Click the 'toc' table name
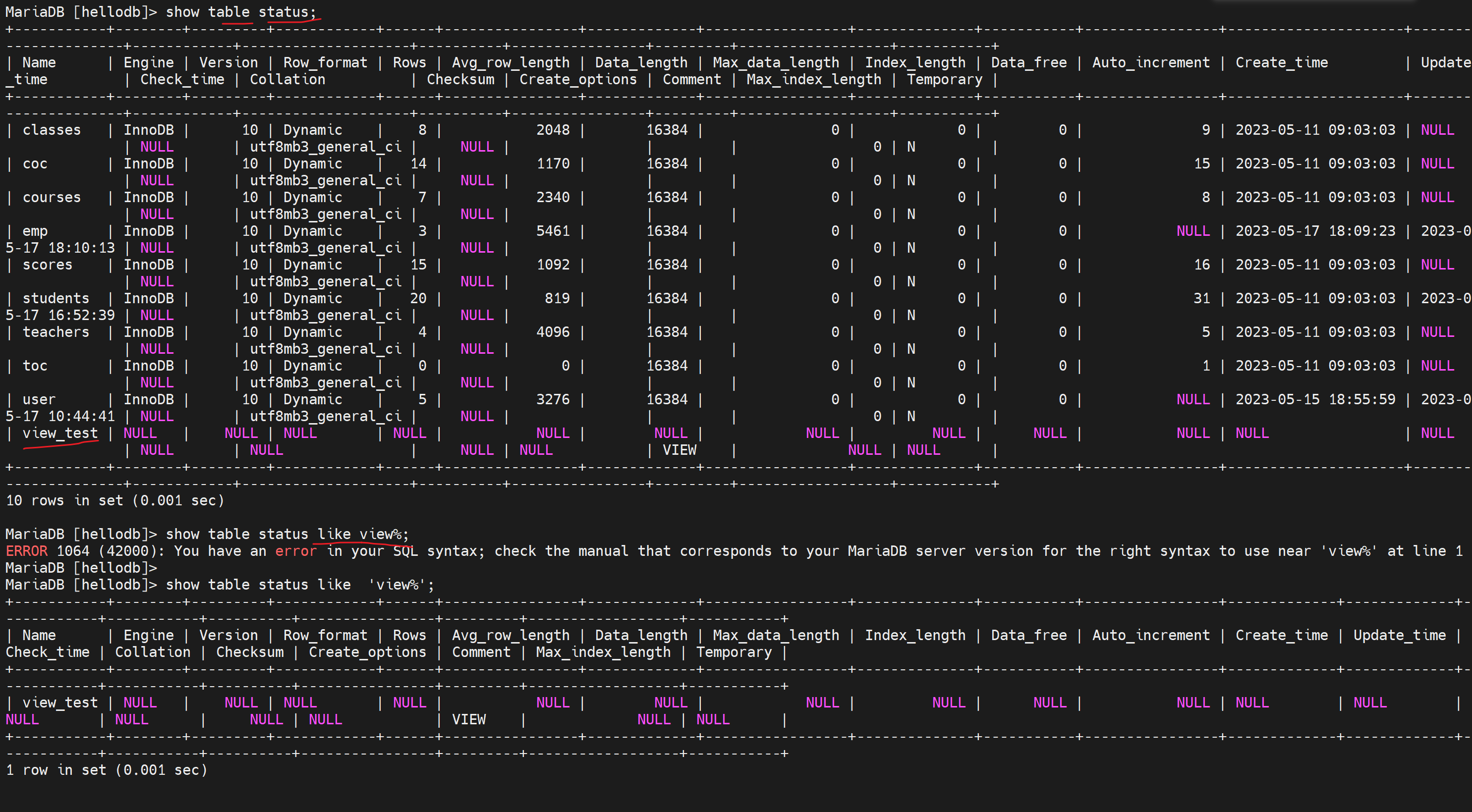Image resolution: width=1472 pixels, height=812 pixels. pyautogui.click(x=35, y=366)
